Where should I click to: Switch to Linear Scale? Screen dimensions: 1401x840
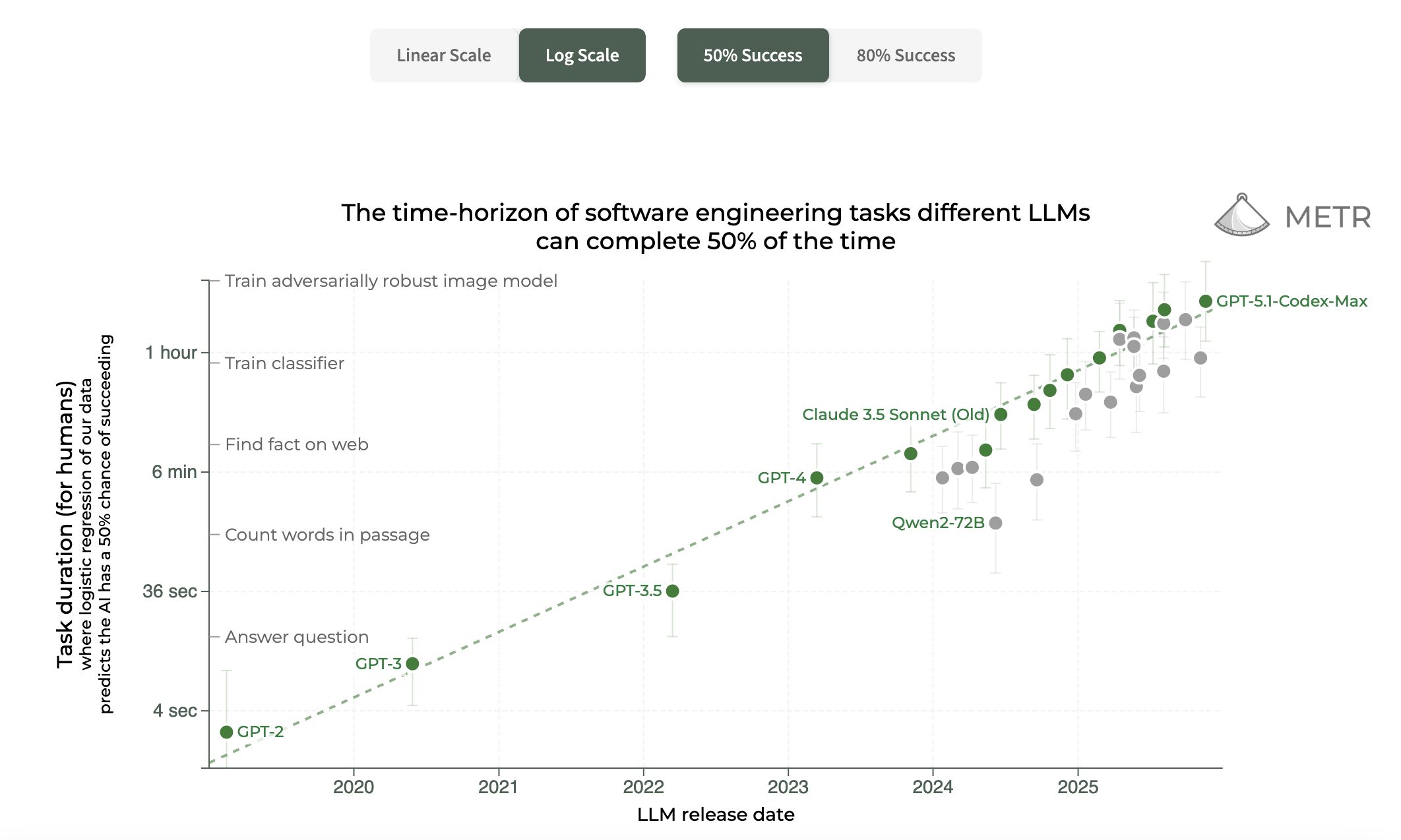[443, 55]
